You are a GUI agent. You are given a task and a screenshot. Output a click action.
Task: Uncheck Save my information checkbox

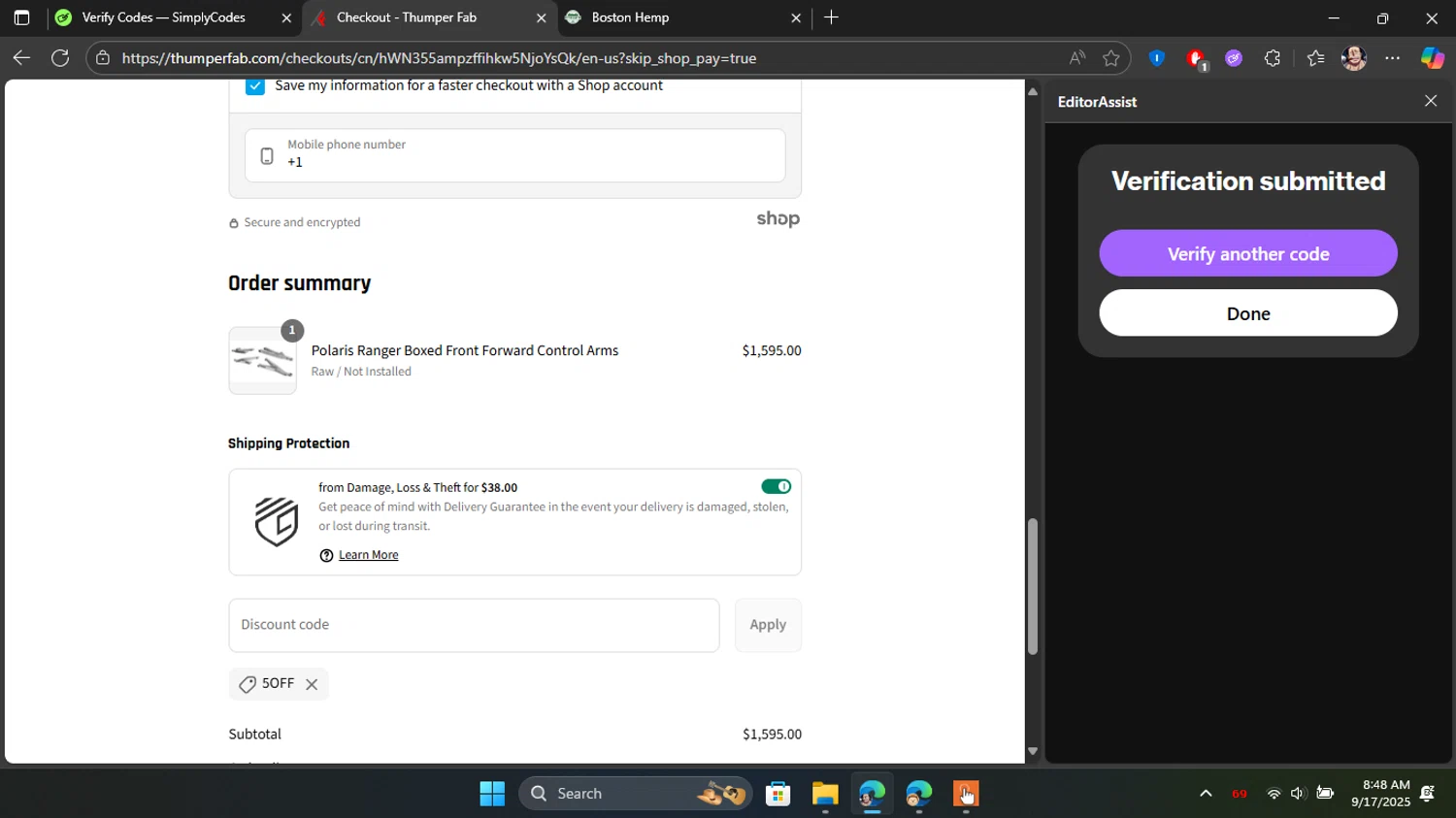pyautogui.click(x=255, y=85)
